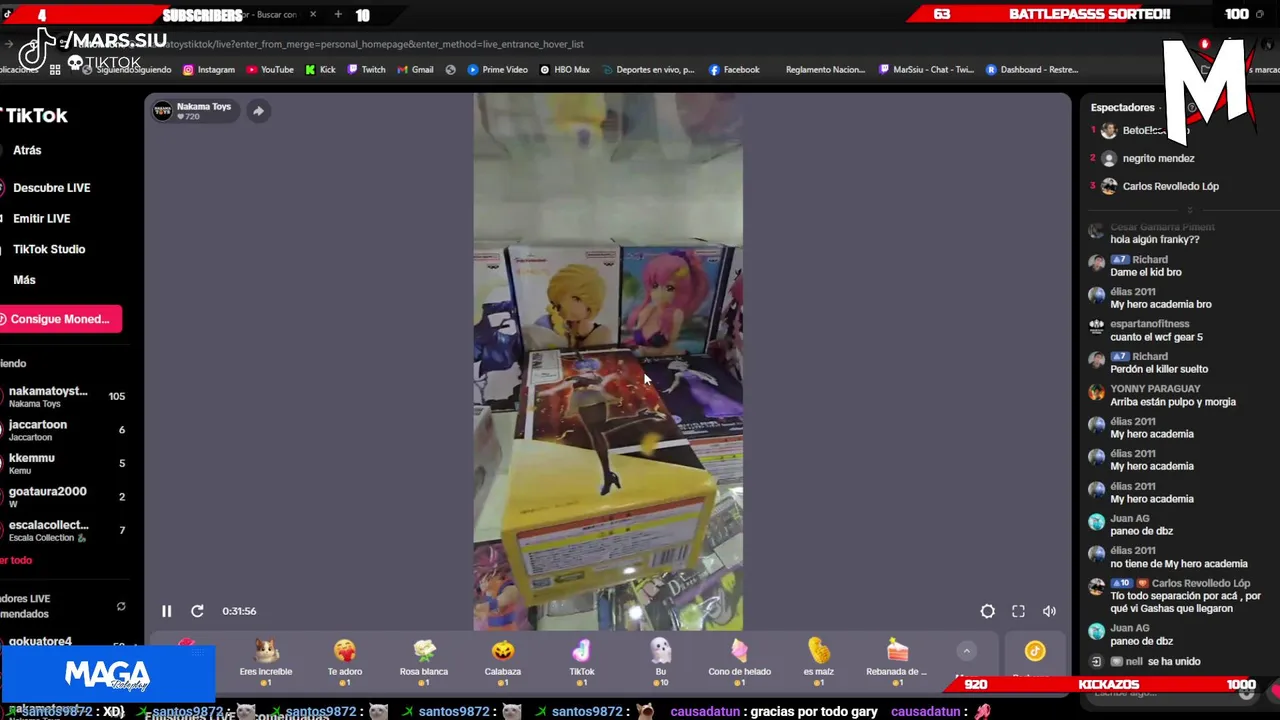The image size is (1280, 720).
Task: Open the Deportes en vivo bookmark
Action: point(646,70)
